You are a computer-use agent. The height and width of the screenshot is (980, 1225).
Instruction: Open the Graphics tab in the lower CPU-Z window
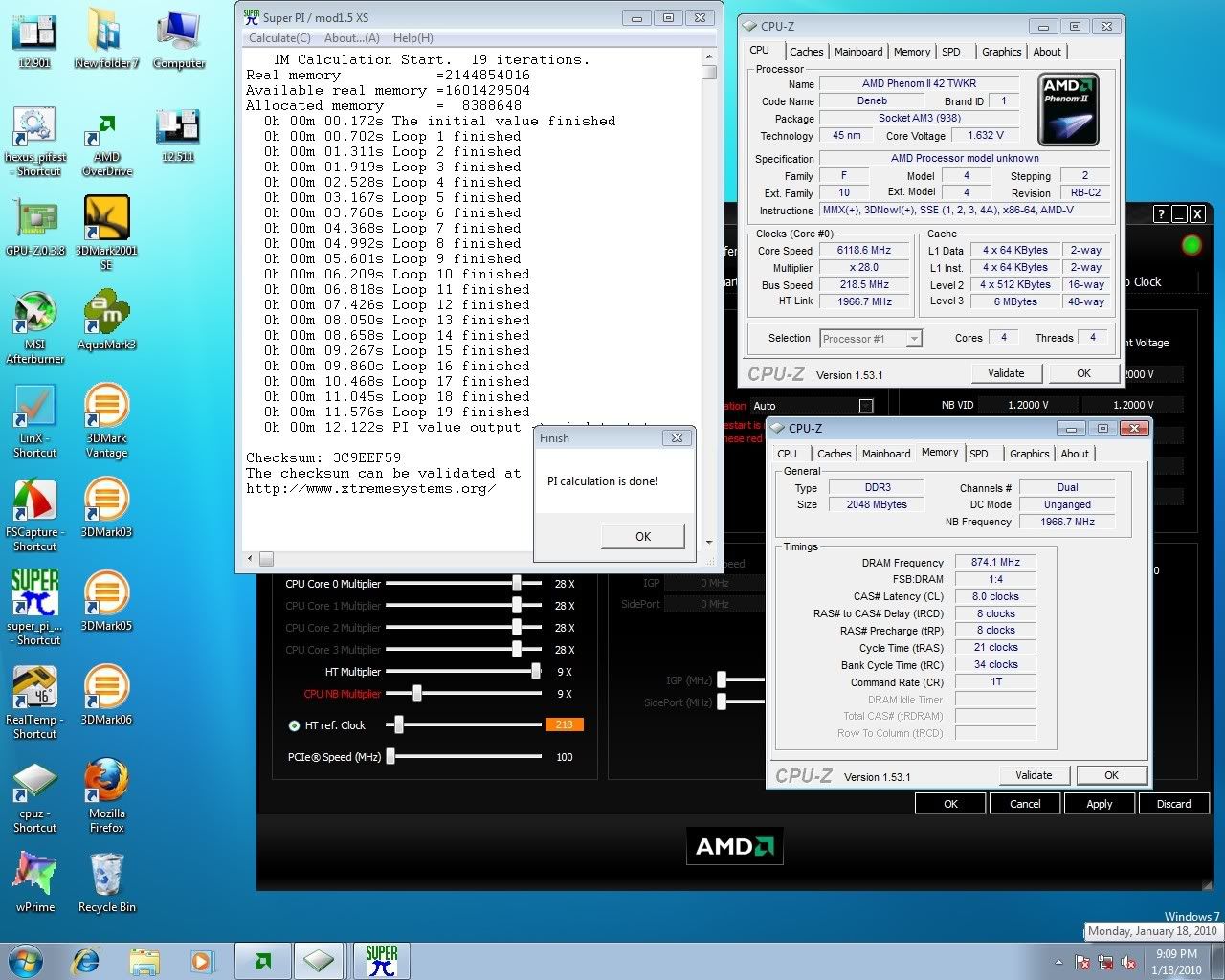coord(1030,454)
